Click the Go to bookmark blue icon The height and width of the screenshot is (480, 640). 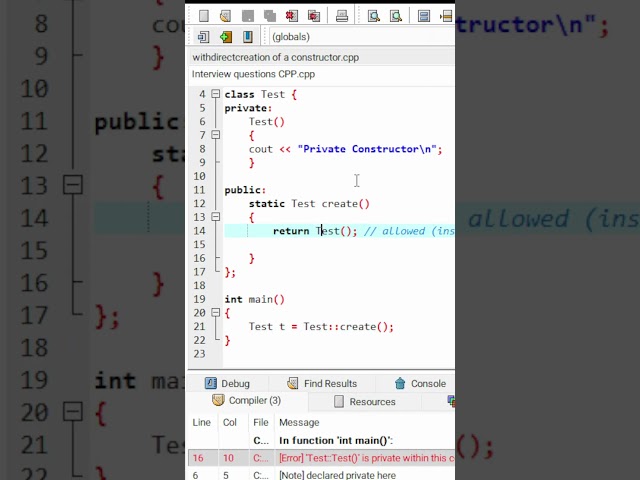[248, 37]
